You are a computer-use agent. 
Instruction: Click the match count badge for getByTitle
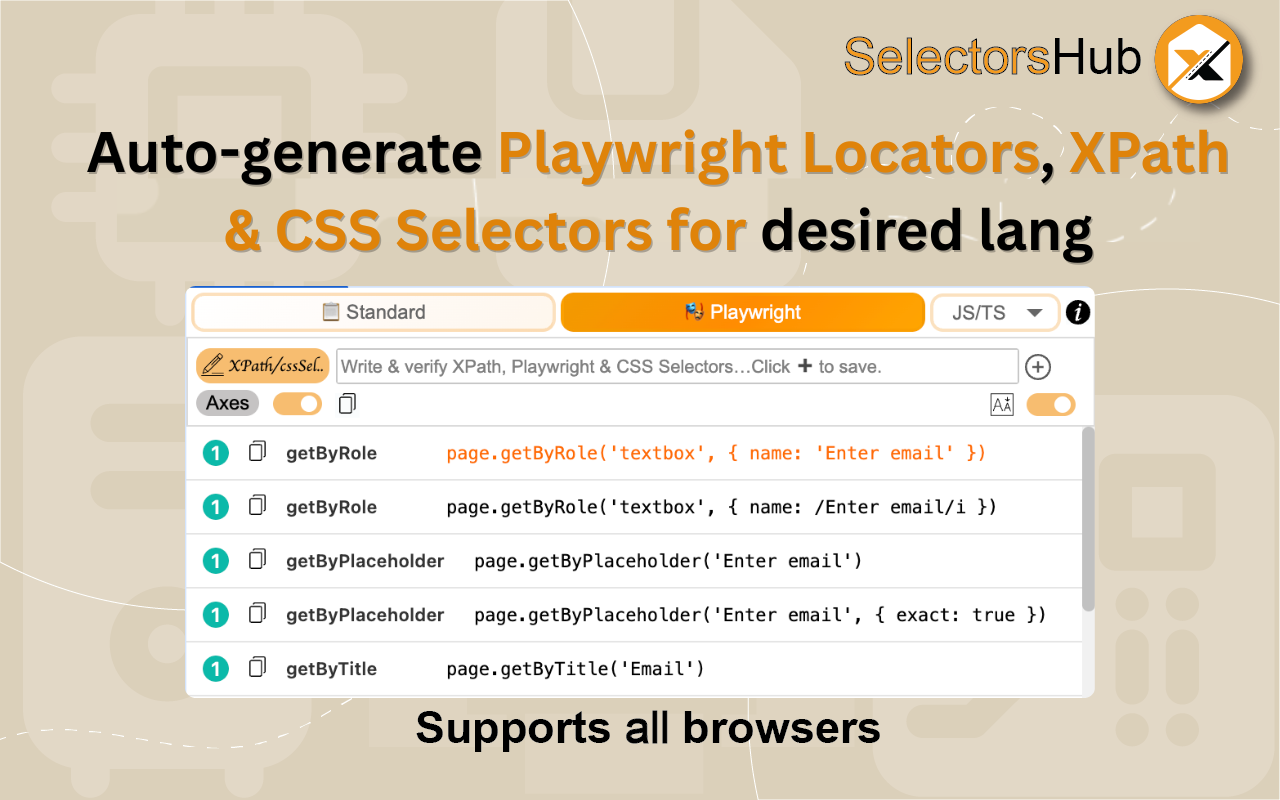[x=215, y=669]
